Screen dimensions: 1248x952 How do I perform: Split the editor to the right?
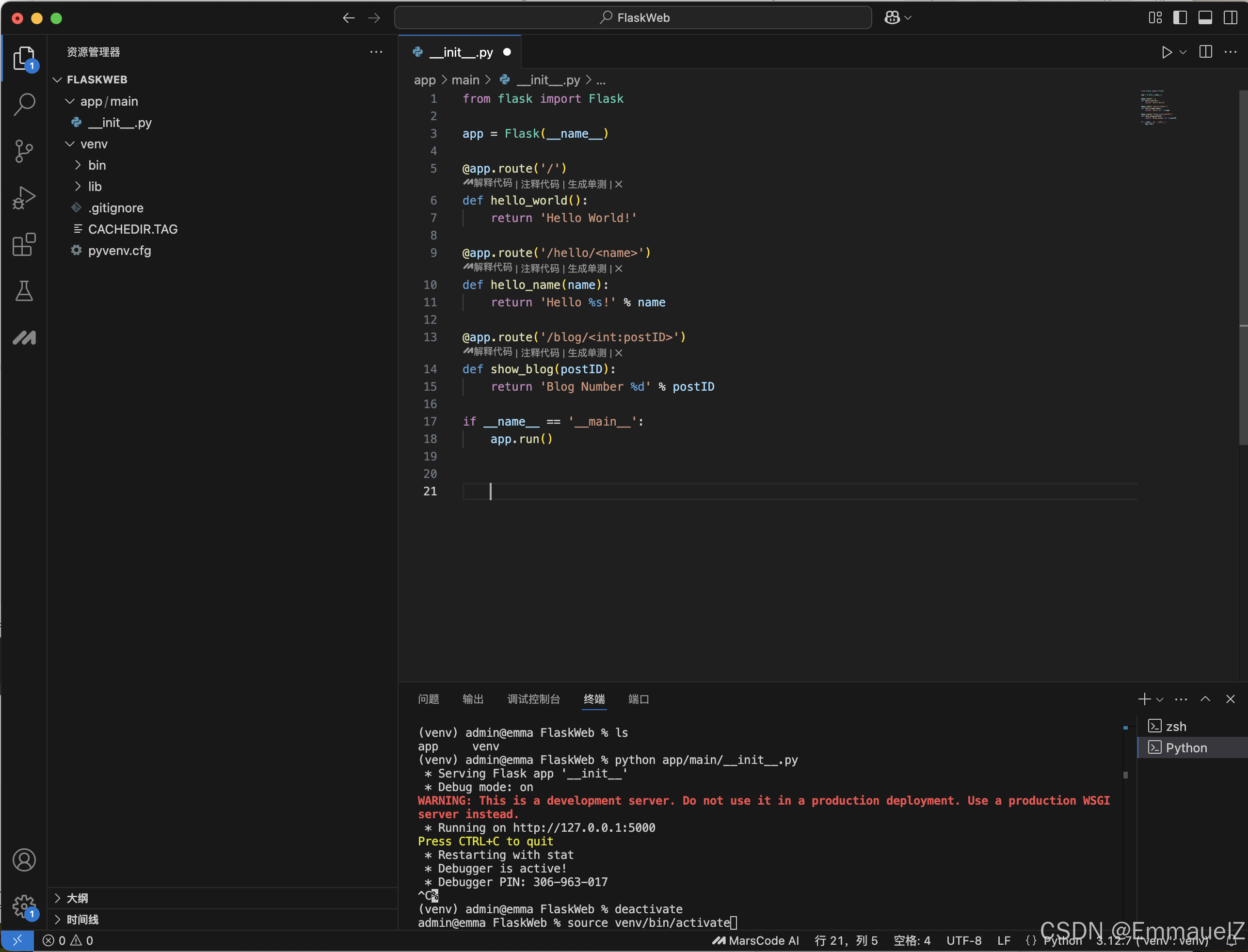[x=1205, y=52]
